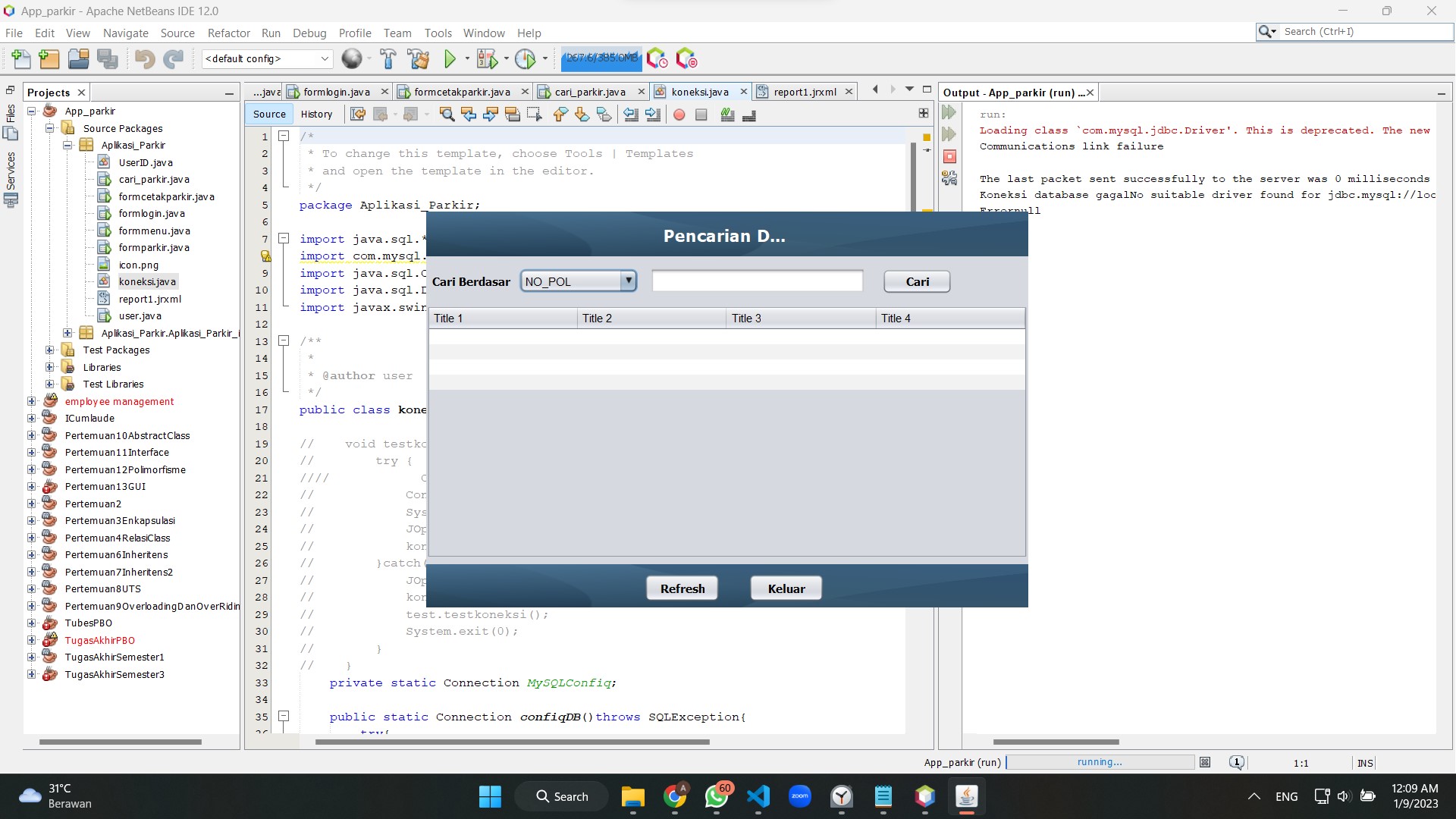Screen dimensions: 1456x819
Task: Expand the employee management project
Action: click(x=32, y=401)
